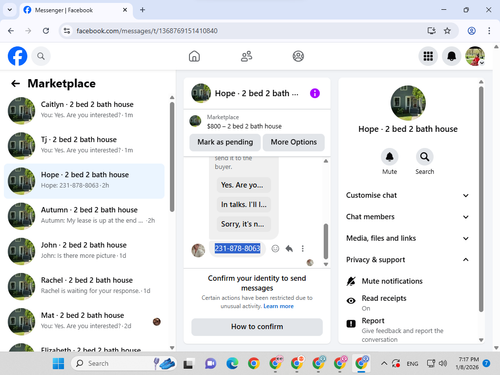This screenshot has width=500, height=375.
Task: Click the highlighted 231-878-8063 message
Action: [x=237, y=248]
